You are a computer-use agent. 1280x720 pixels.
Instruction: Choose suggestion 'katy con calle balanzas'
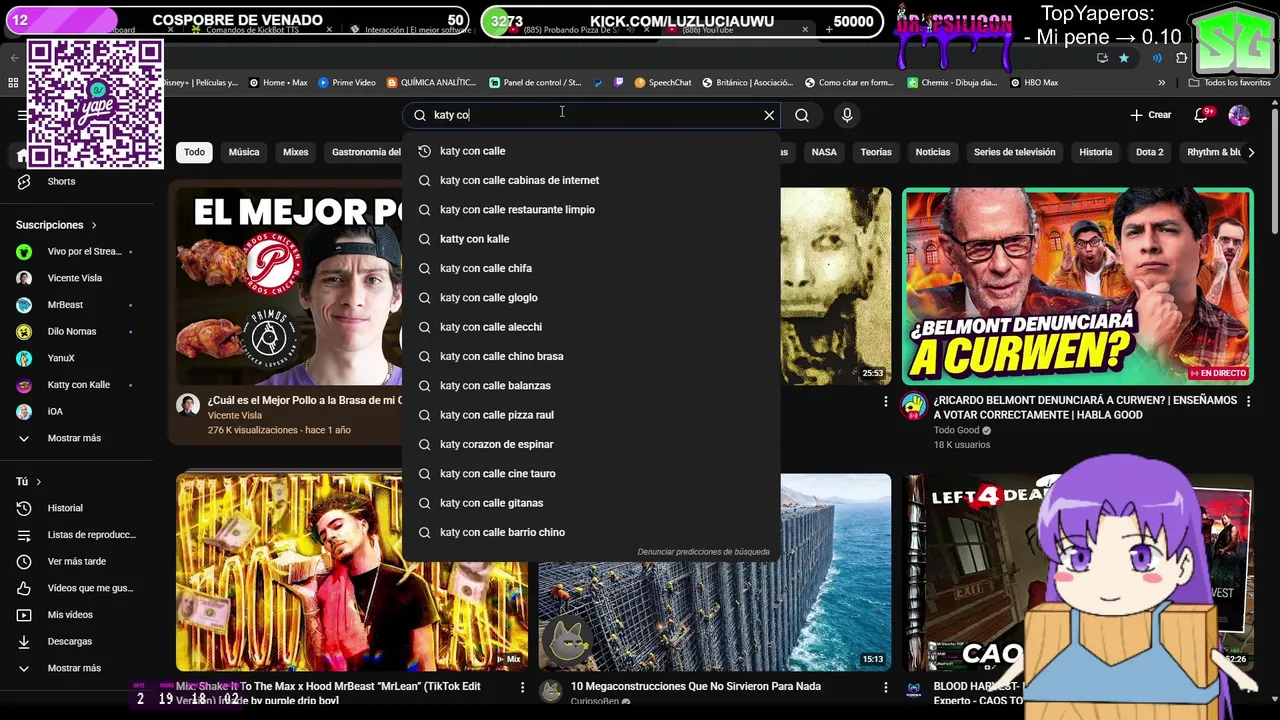591,386
